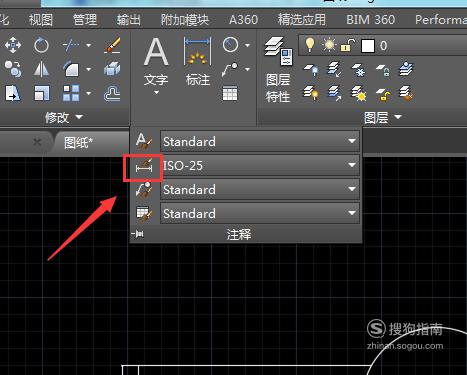Open the layer 0 selection dropdown
This screenshot has width=467, height=375.
[x=383, y=45]
